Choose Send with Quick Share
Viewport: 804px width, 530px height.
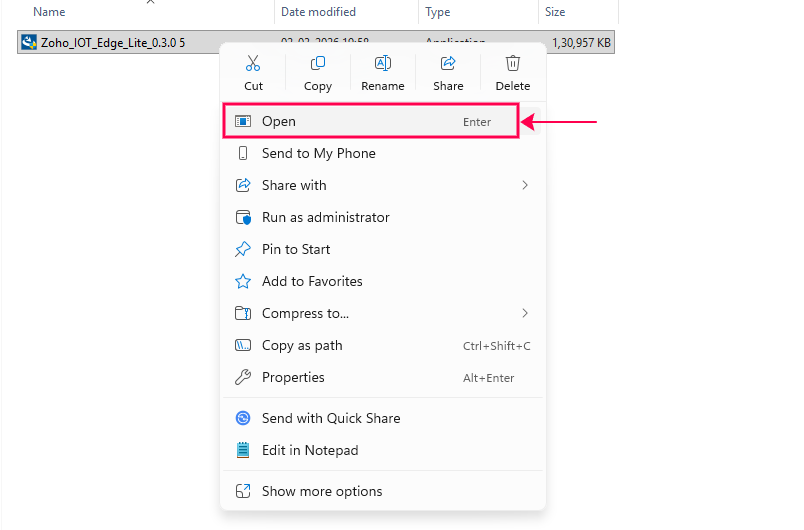point(383,418)
